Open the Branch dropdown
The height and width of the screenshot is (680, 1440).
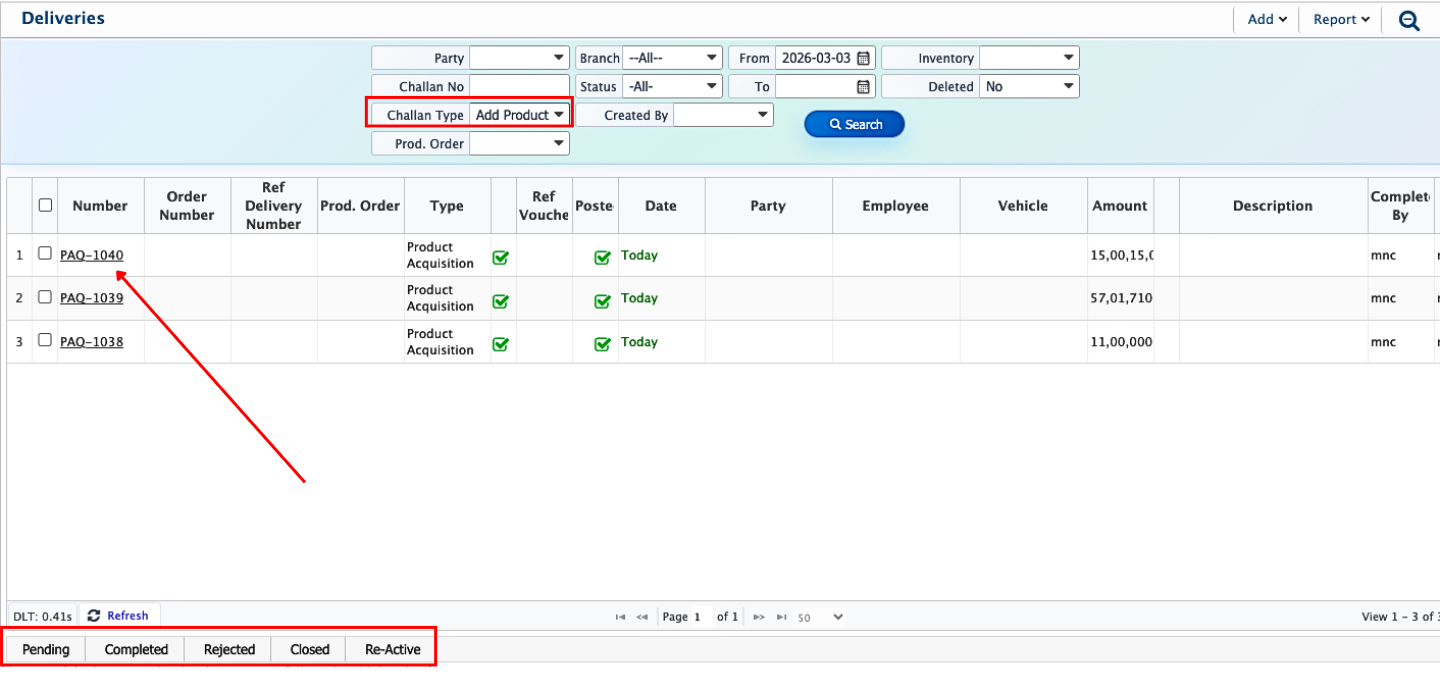tap(671, 58)
